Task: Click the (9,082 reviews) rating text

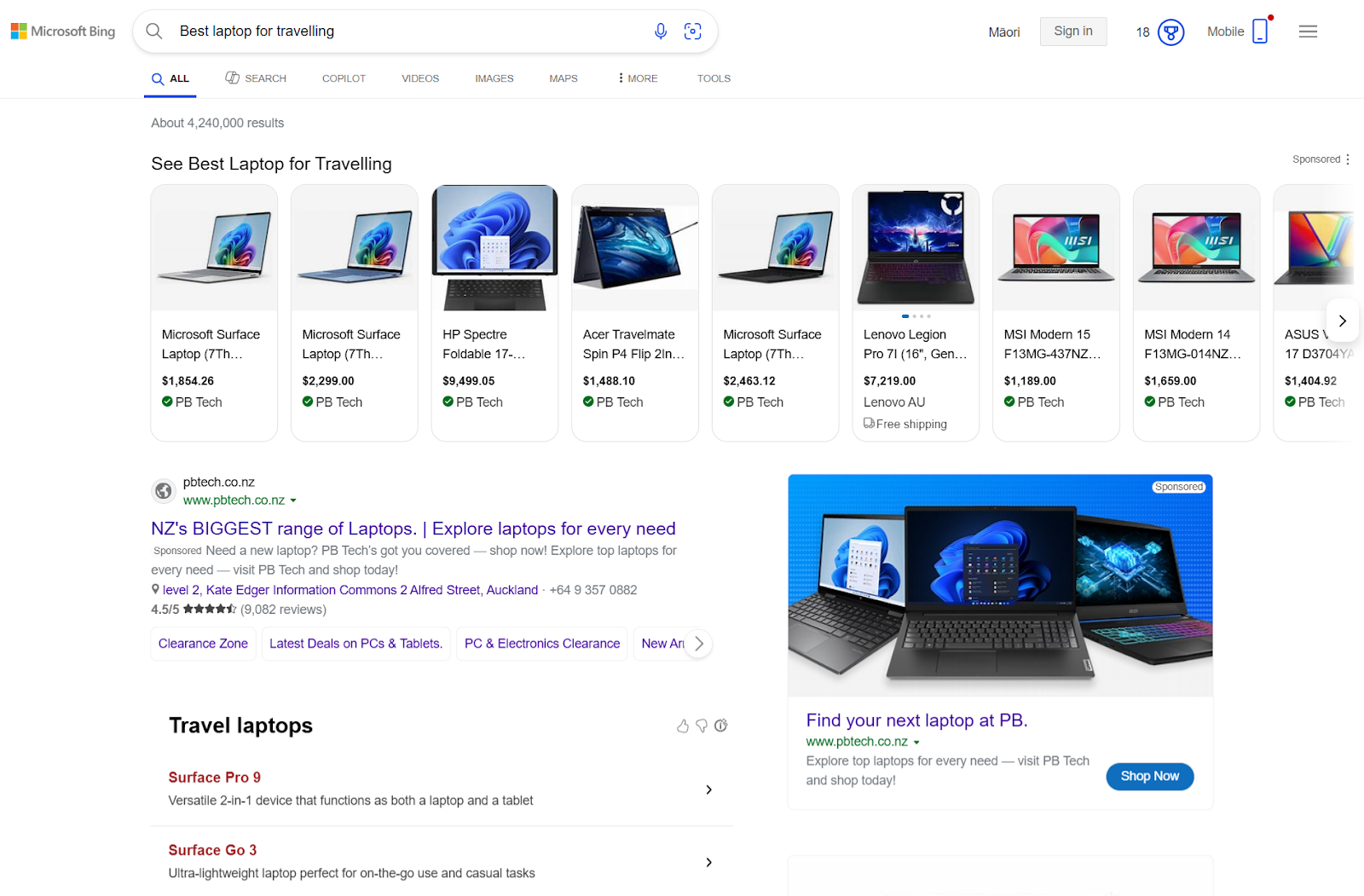Action: pyautogui.click(x=283, y=610)
